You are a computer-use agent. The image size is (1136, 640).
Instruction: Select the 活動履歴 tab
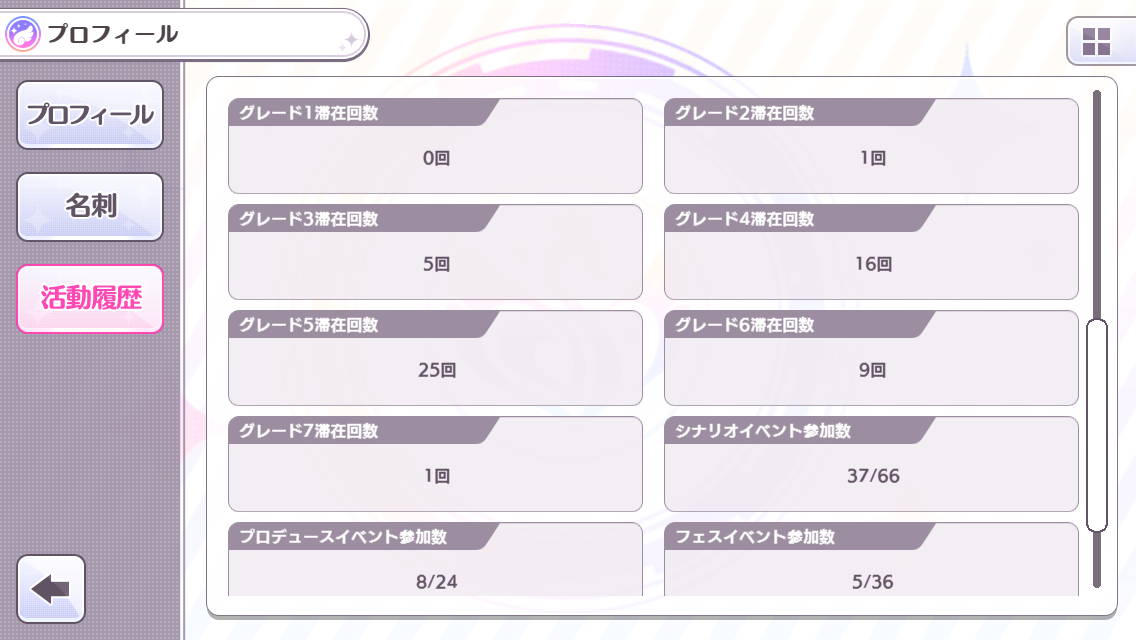90,298
